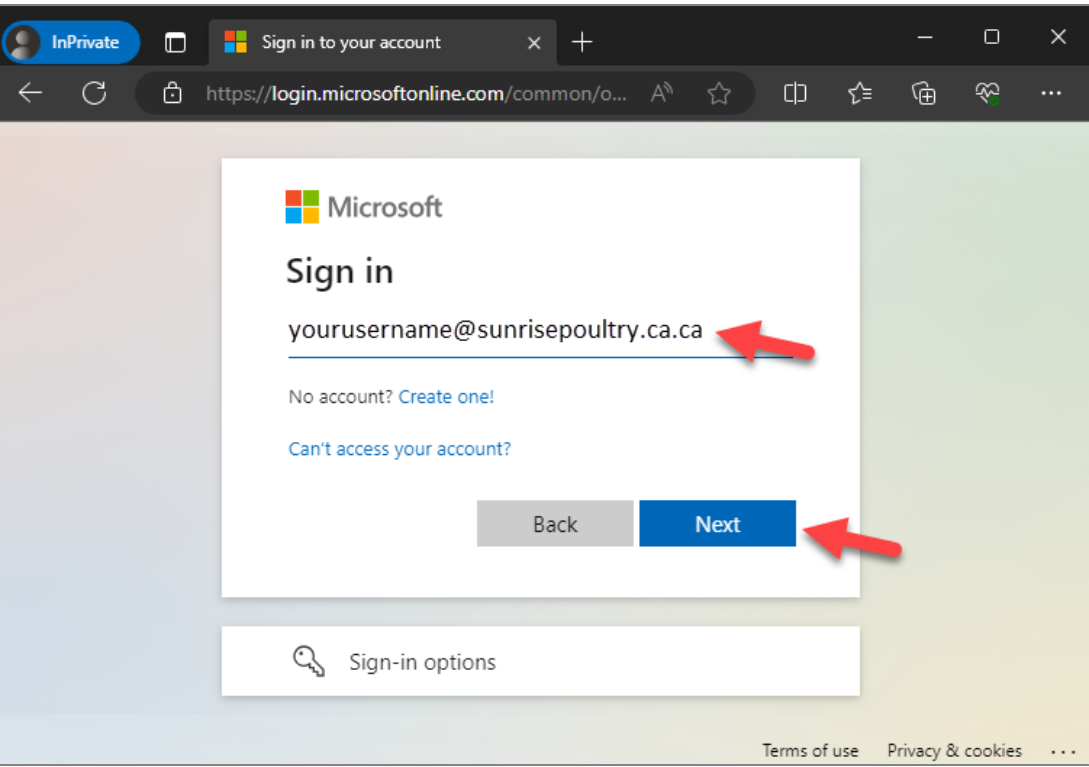
Task: View site information via the lock icon
Action: click(172, 93)
